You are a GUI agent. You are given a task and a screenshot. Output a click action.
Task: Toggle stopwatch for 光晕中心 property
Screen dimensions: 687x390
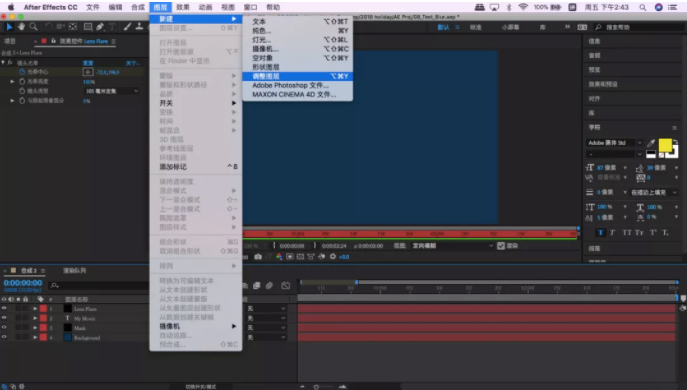point(22,72)
